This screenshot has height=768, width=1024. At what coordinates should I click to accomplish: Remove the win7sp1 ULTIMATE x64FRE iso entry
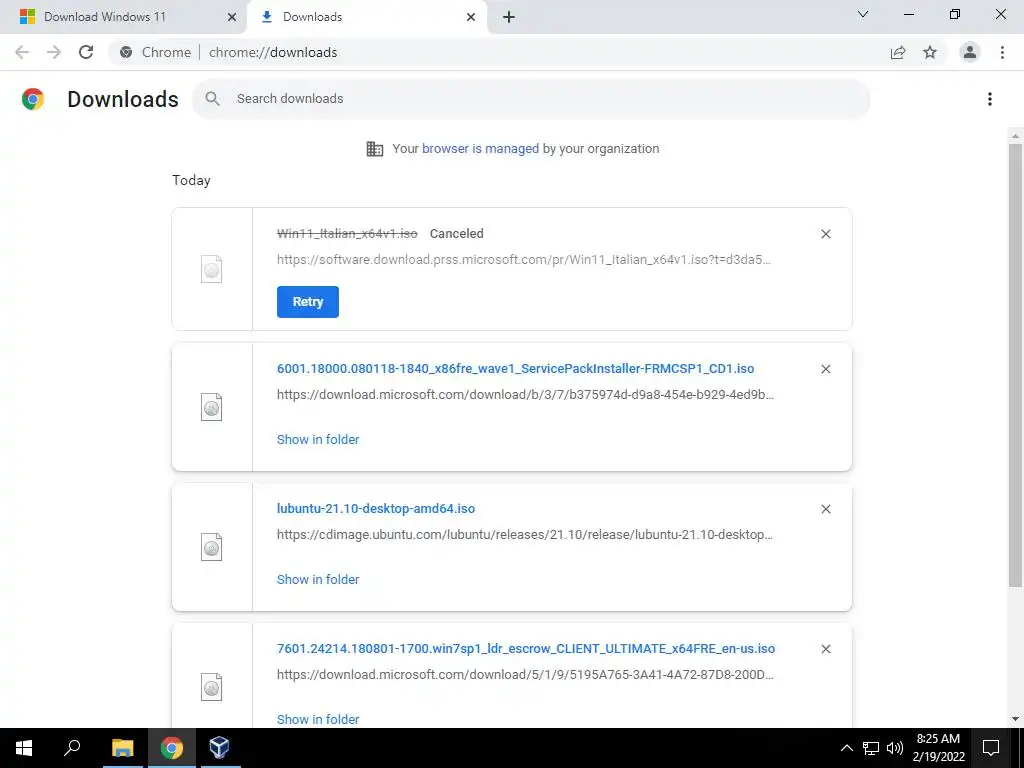click(x=825, y=648)
